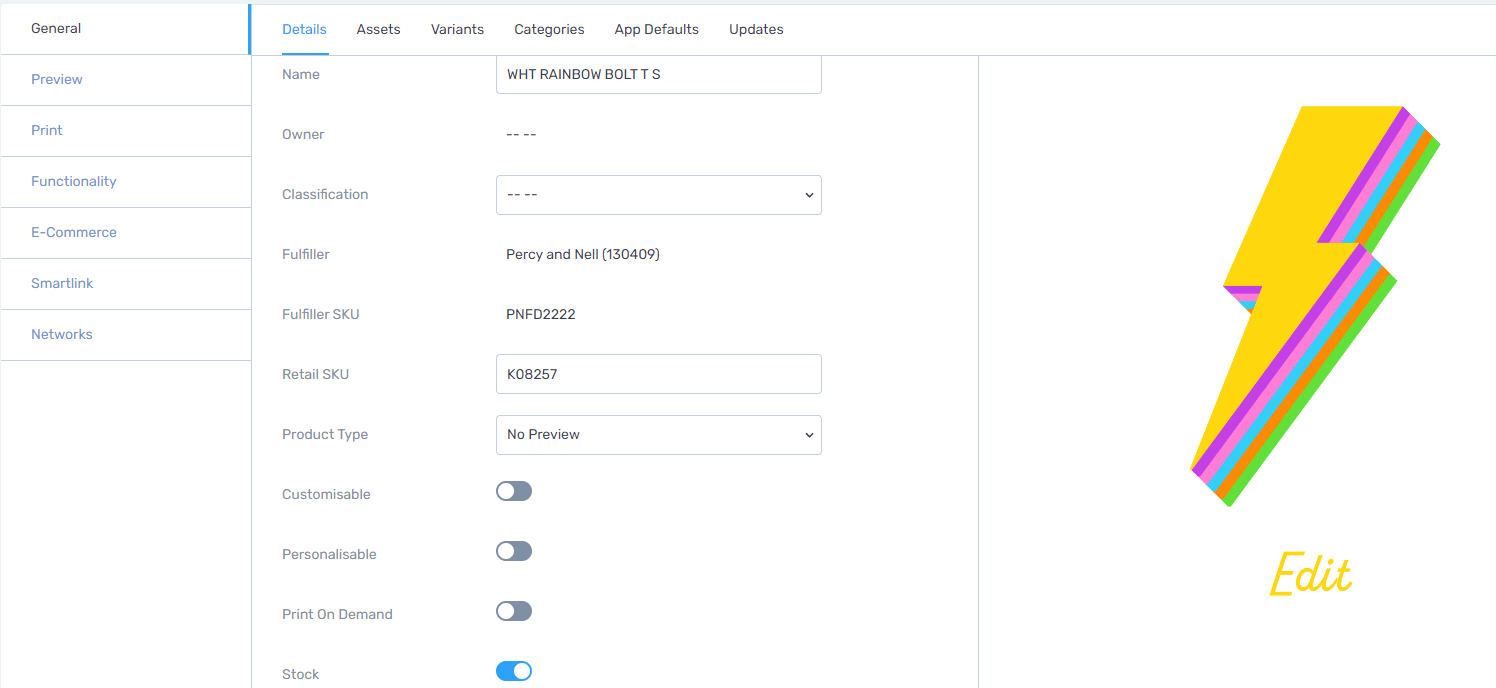Click the Stock label text

coord(300,674)
